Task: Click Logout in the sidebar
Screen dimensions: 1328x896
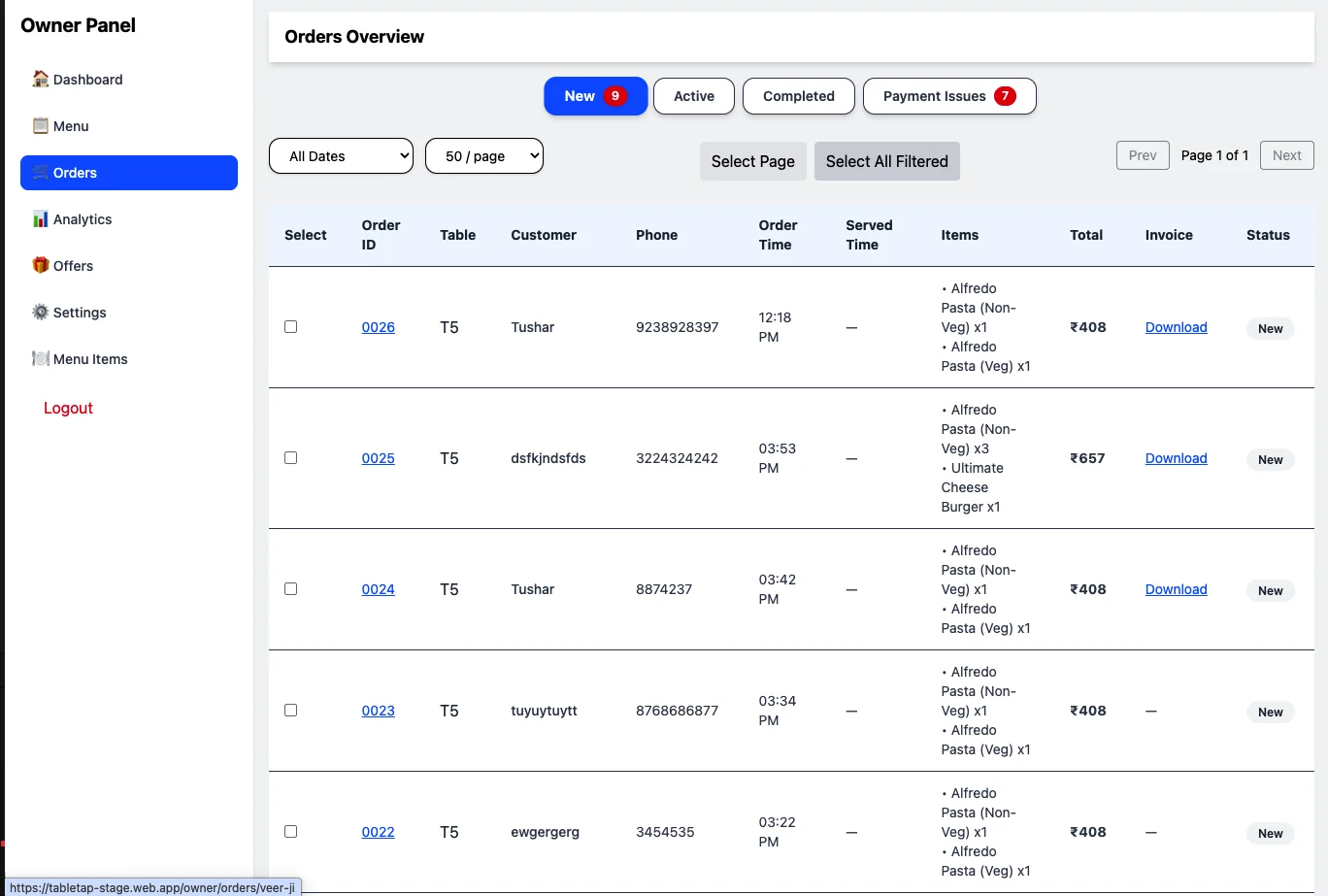Action: (67, 408)
